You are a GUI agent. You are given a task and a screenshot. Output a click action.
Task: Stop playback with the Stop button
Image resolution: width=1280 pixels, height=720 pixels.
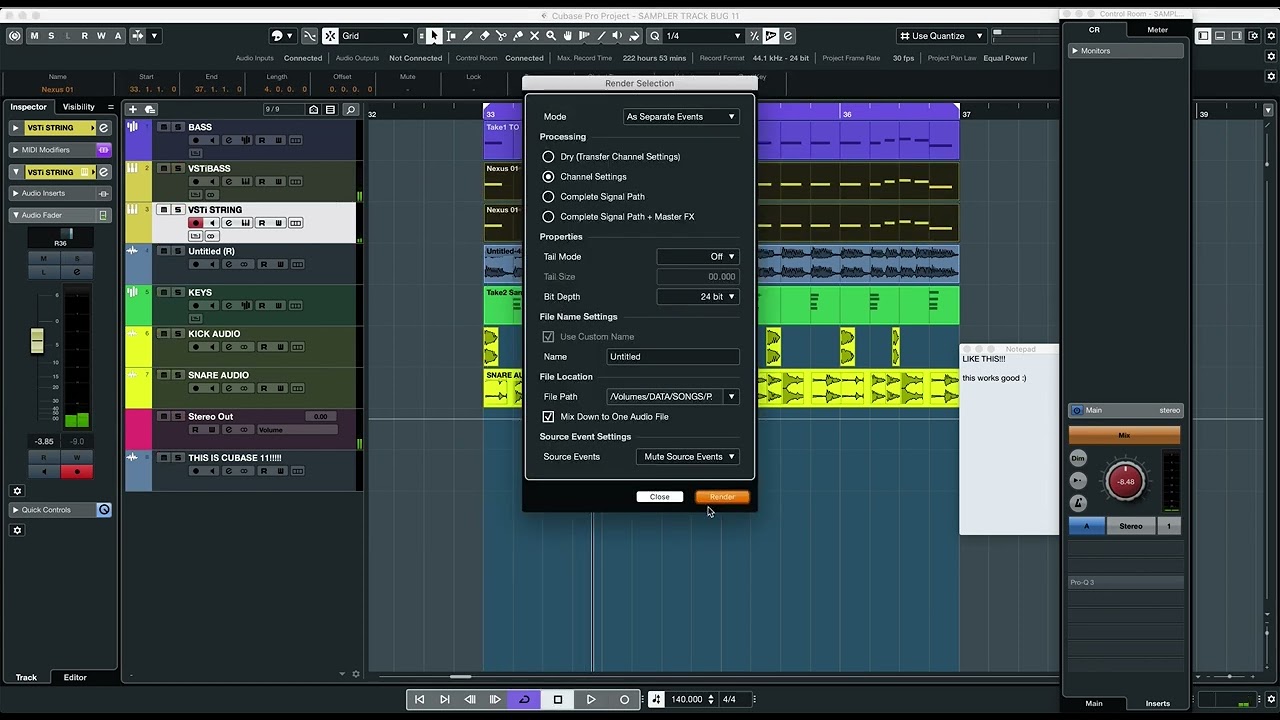point(558,699)
